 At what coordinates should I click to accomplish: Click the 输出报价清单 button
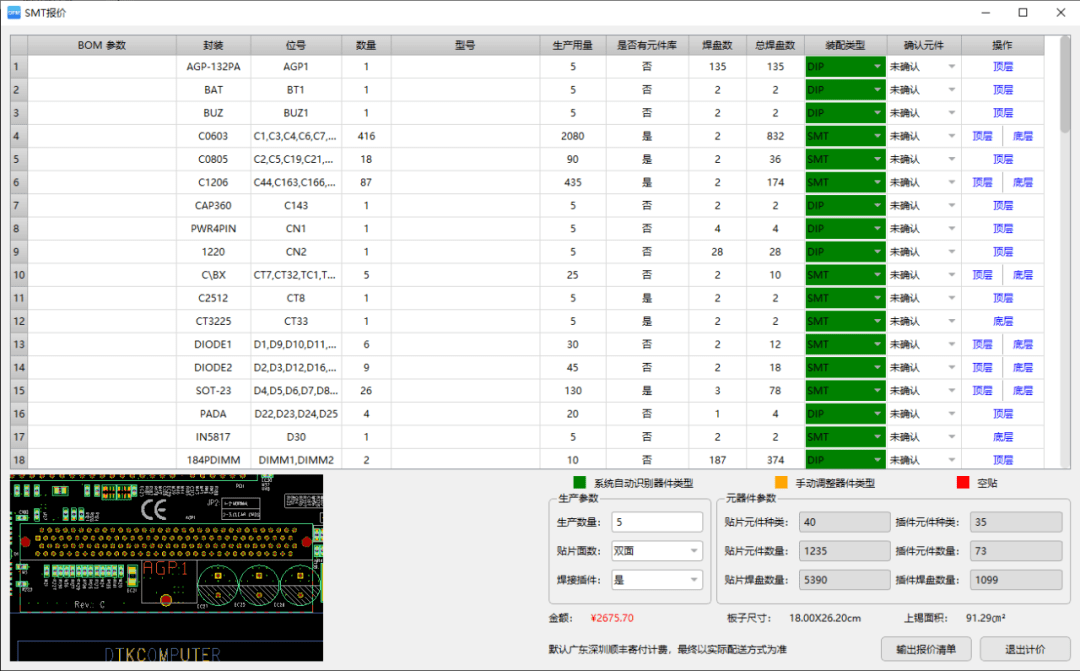tap(926, 649)
